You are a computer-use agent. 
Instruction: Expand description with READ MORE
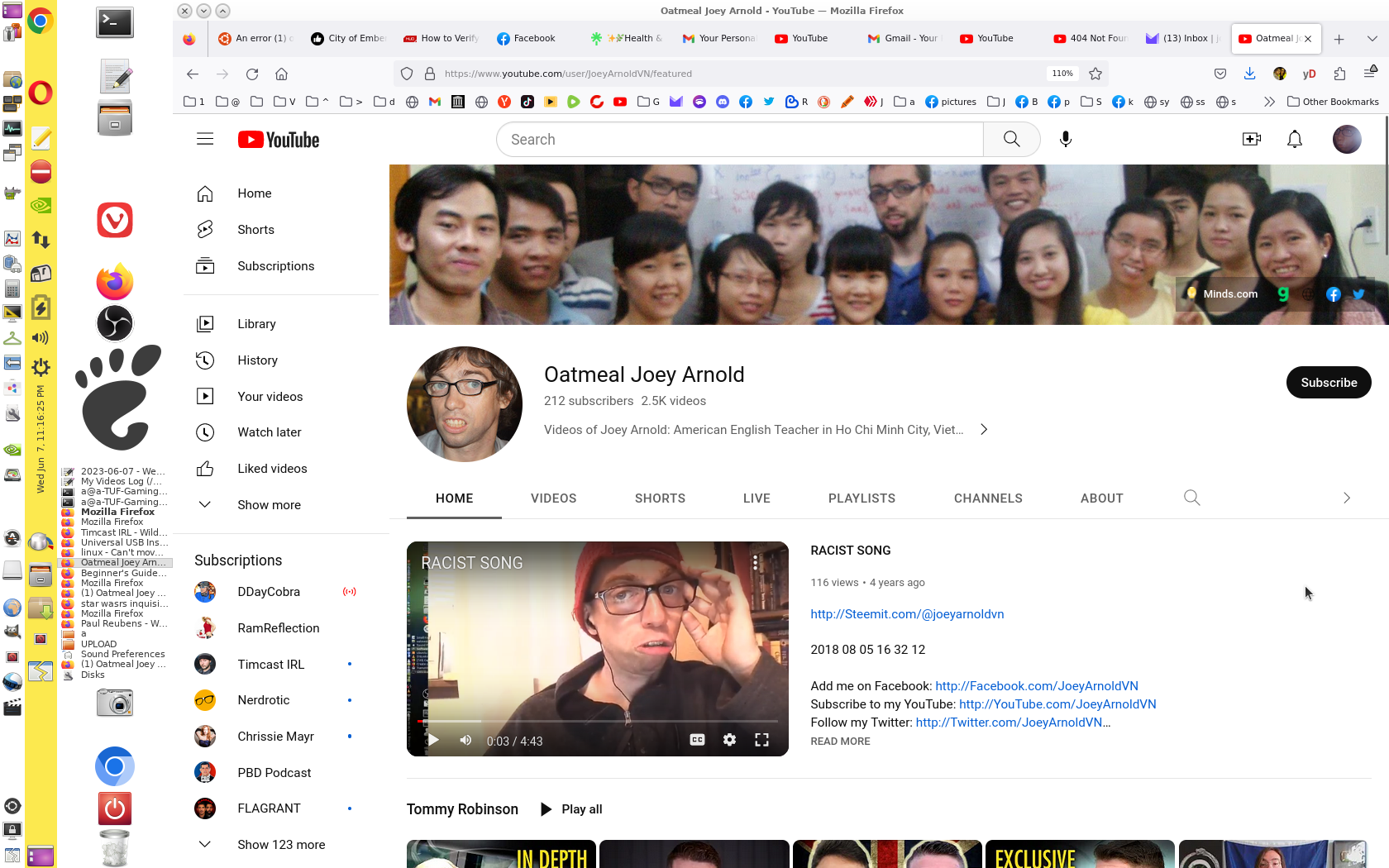coord(840,742)
